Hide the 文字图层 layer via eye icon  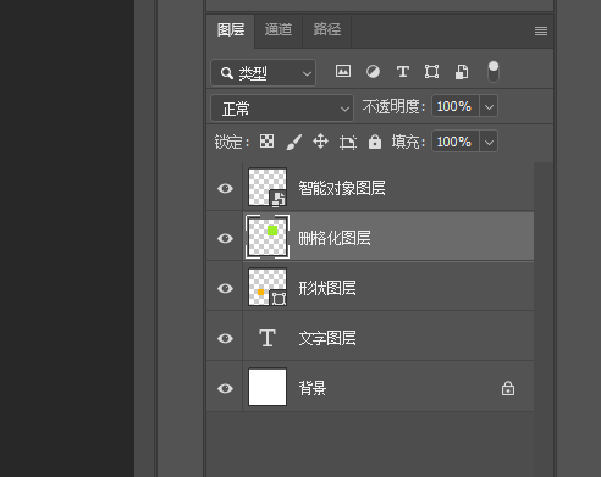pyautogui.click(x=225, y=338)
